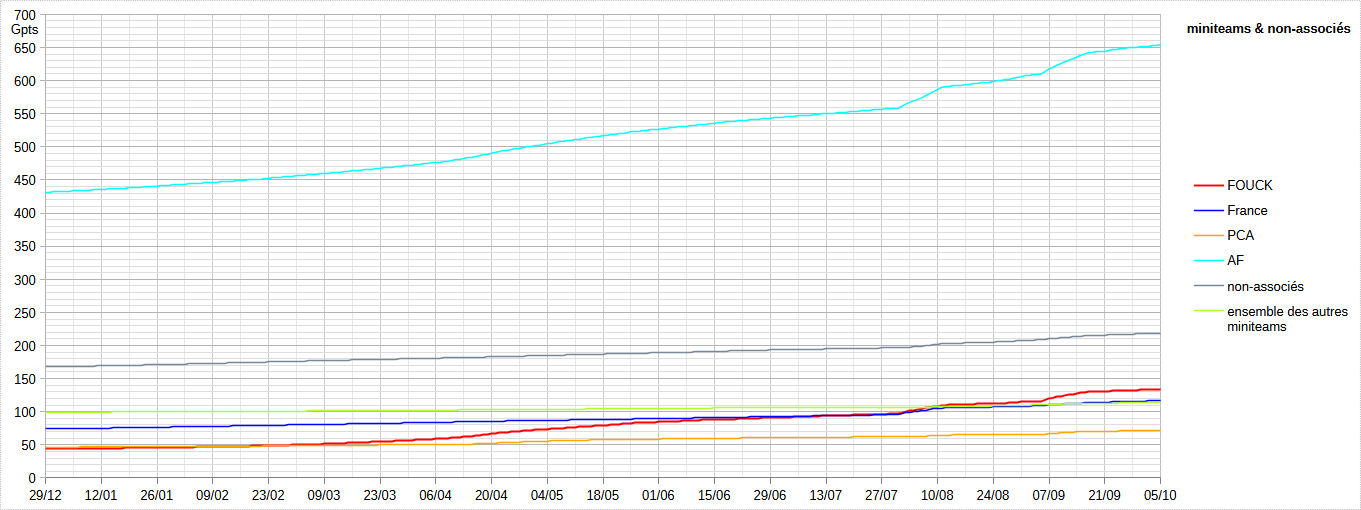Click the blue France legend color marker

pyautogui.click(x=1208, y=211)
